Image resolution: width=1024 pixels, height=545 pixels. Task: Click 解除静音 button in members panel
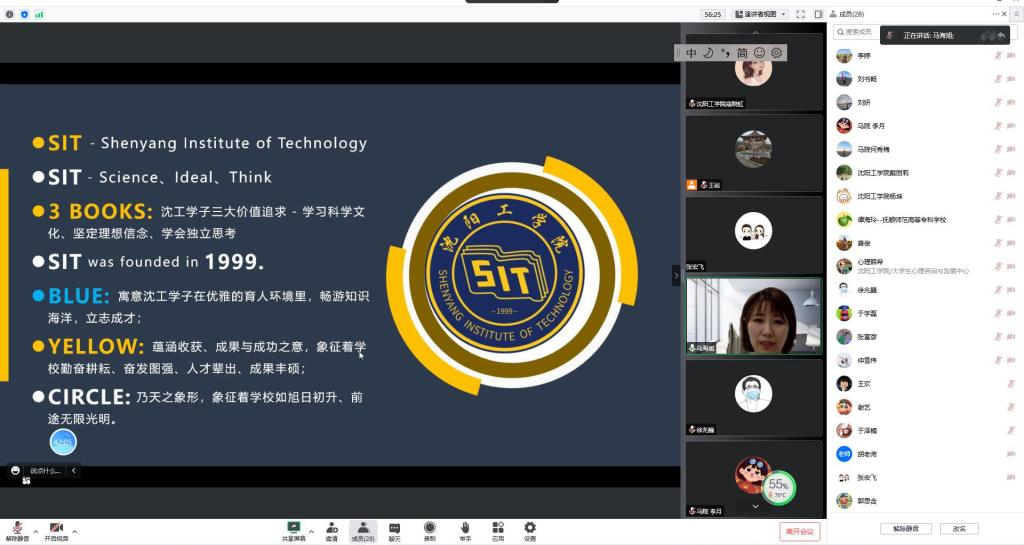tap(905, 529)
